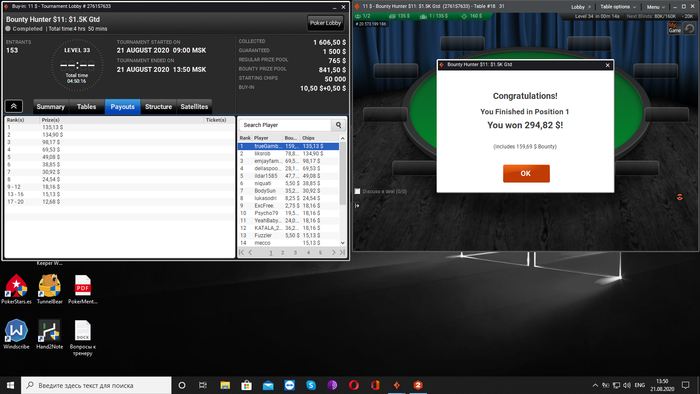Image resolution: width=700 pixels, height=394 pixels.
Task: Open the Menu dropdown on table window
Action: pyautogui.click(x=655, y=7)
